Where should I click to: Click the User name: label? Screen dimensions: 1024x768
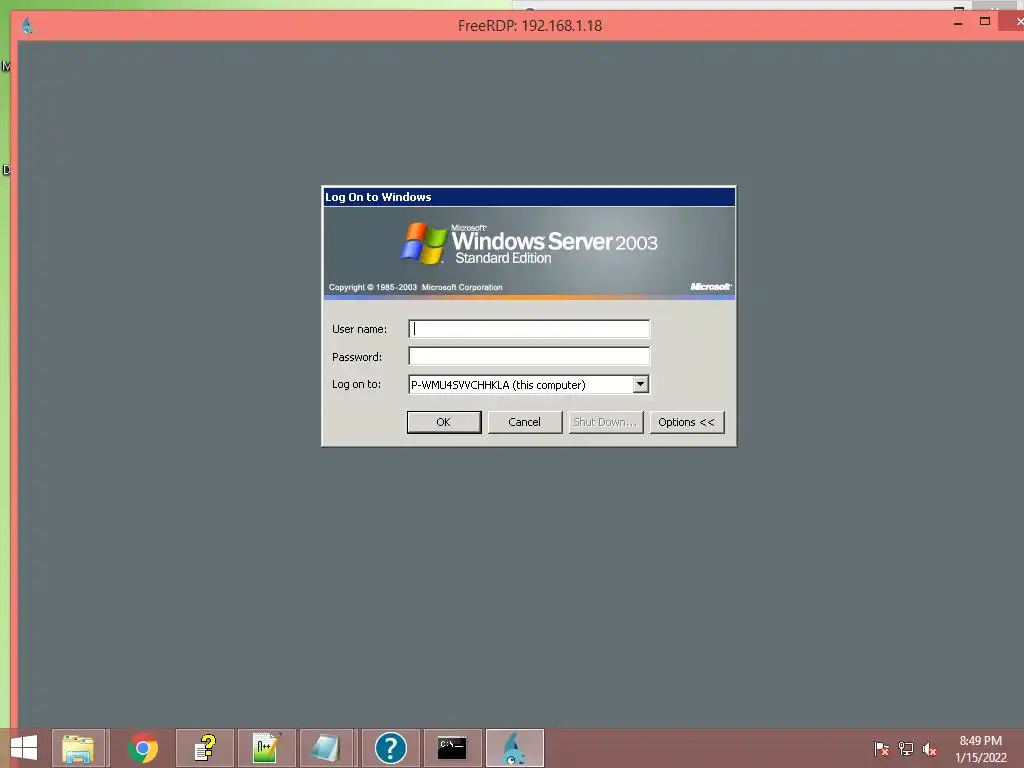(x=359, y=329)
